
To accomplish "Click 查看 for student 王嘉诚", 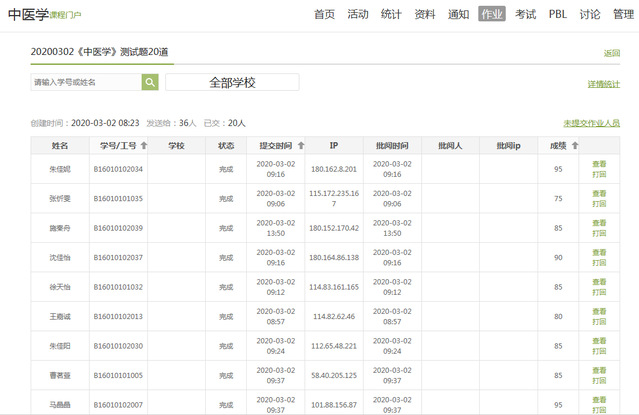I will point(599,311).
